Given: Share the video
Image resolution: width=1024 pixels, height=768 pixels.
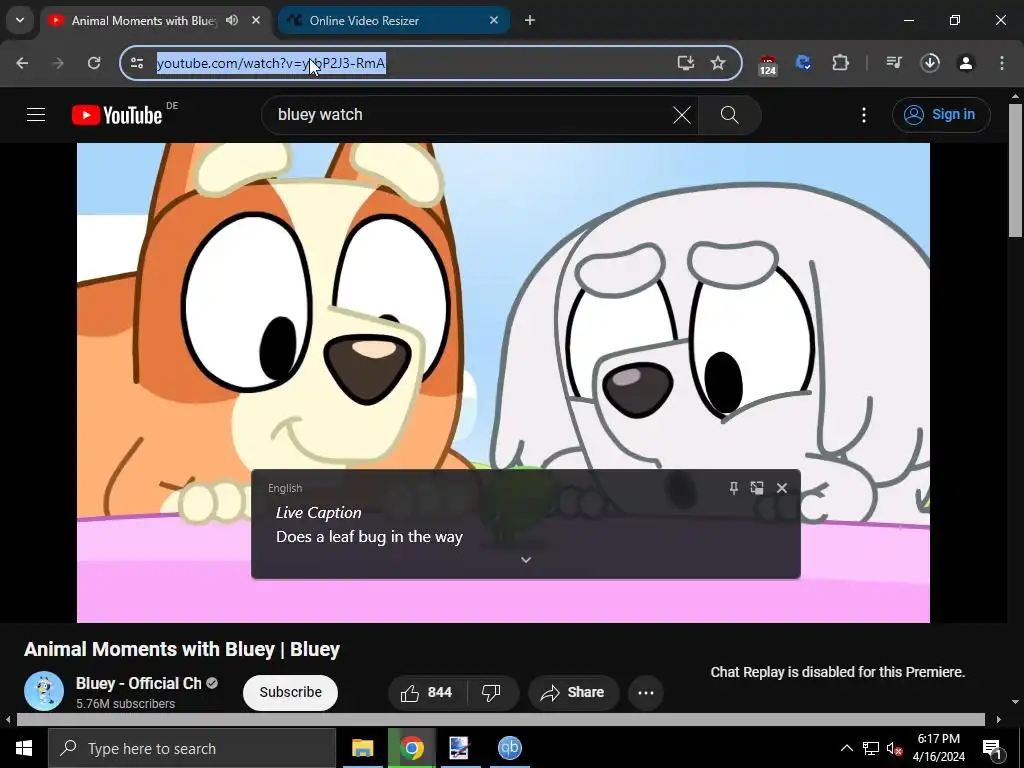Looking at the screenshot, I should pos(573,692).
